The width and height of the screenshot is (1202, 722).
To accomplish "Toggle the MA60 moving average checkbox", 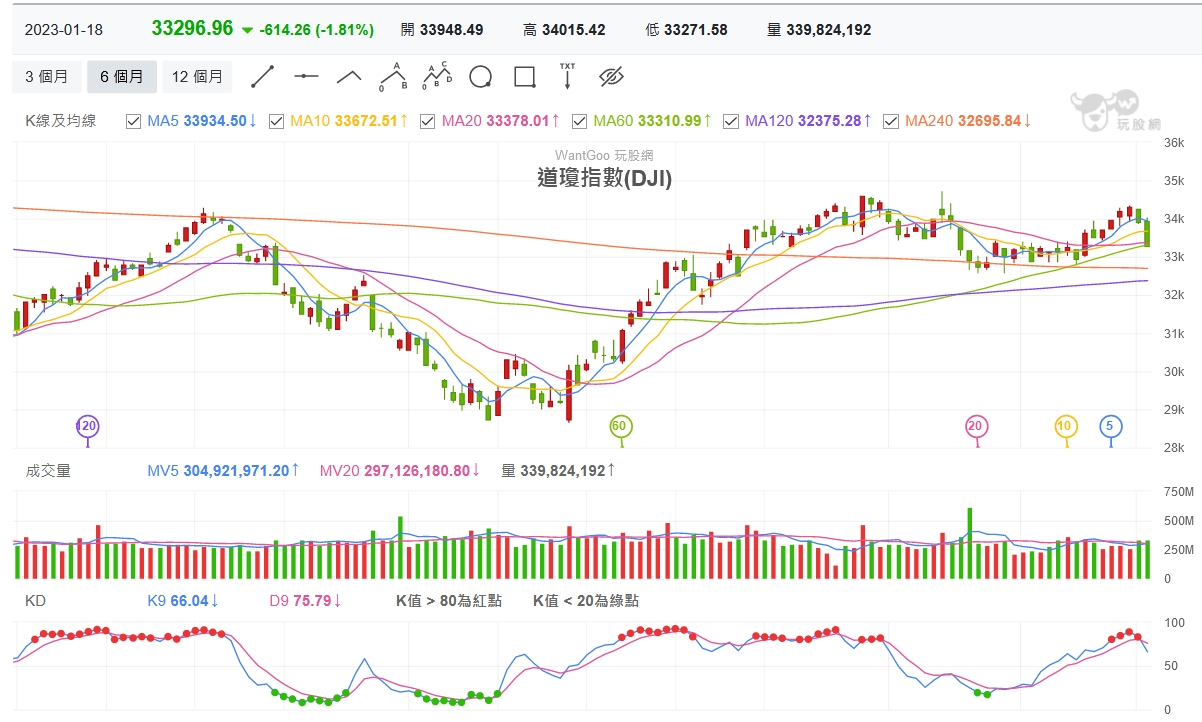I will [579, 121].
